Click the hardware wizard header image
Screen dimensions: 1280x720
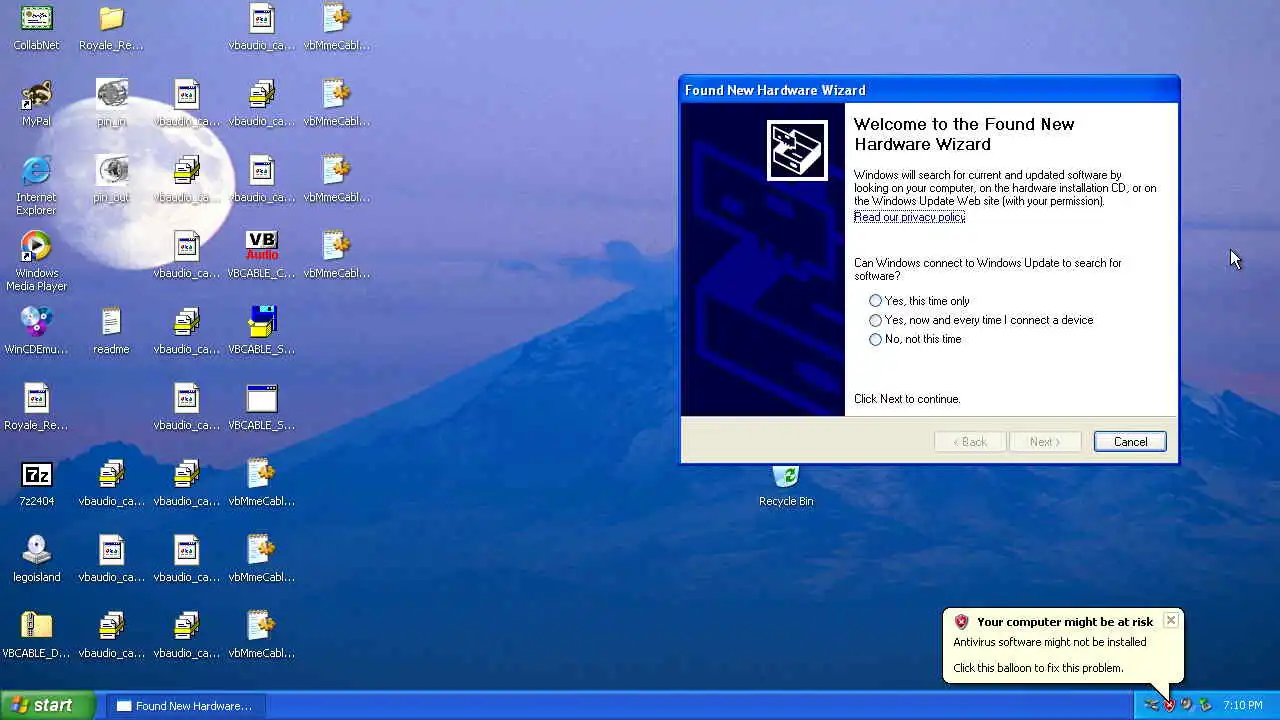point(797,150)
